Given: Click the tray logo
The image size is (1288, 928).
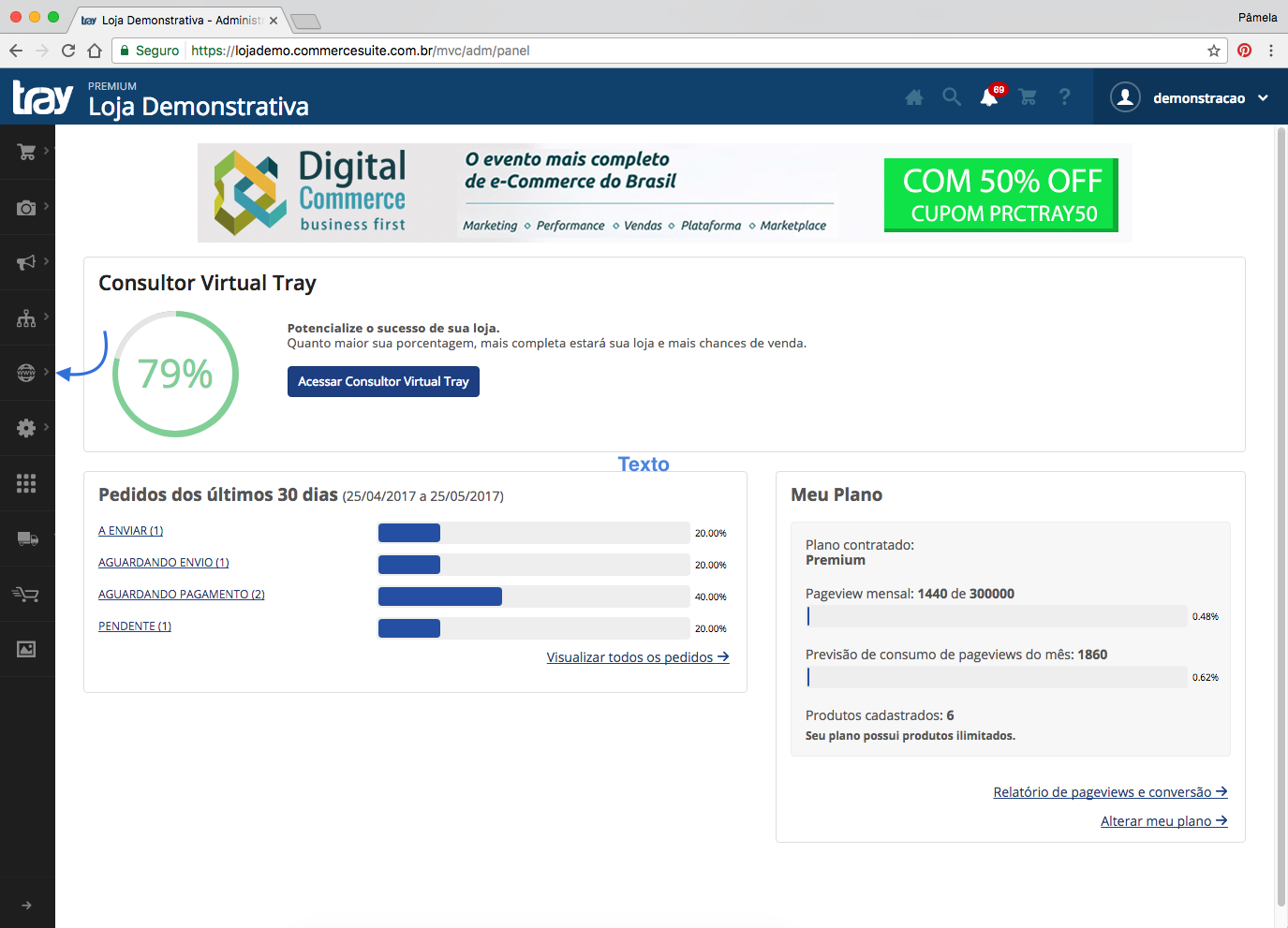Looking at the screenshot, I should tap(42, 96).
